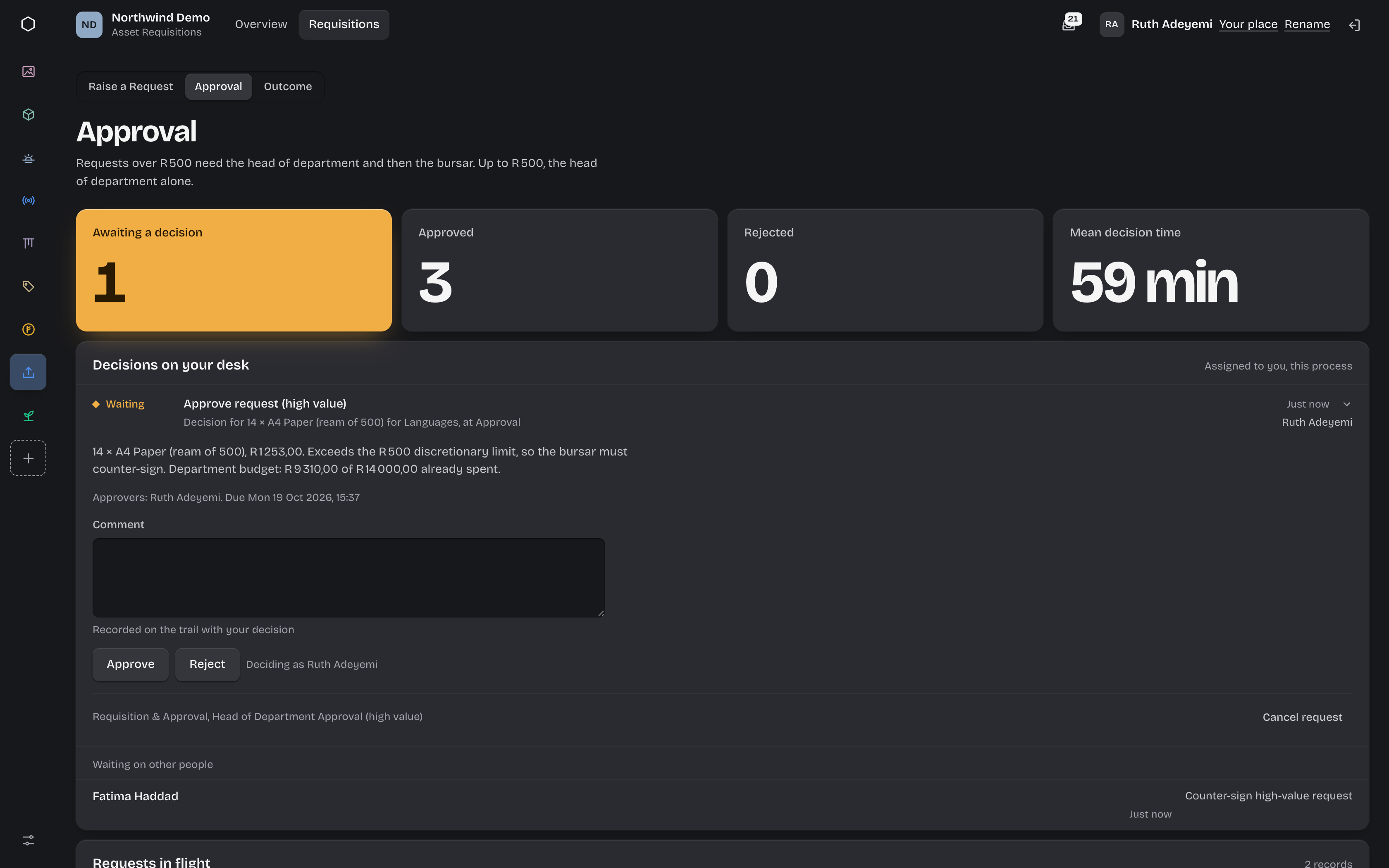This screenshot has width=1389, height=868.
Task: Select the Approval step tab
Action: pos(218,87)
